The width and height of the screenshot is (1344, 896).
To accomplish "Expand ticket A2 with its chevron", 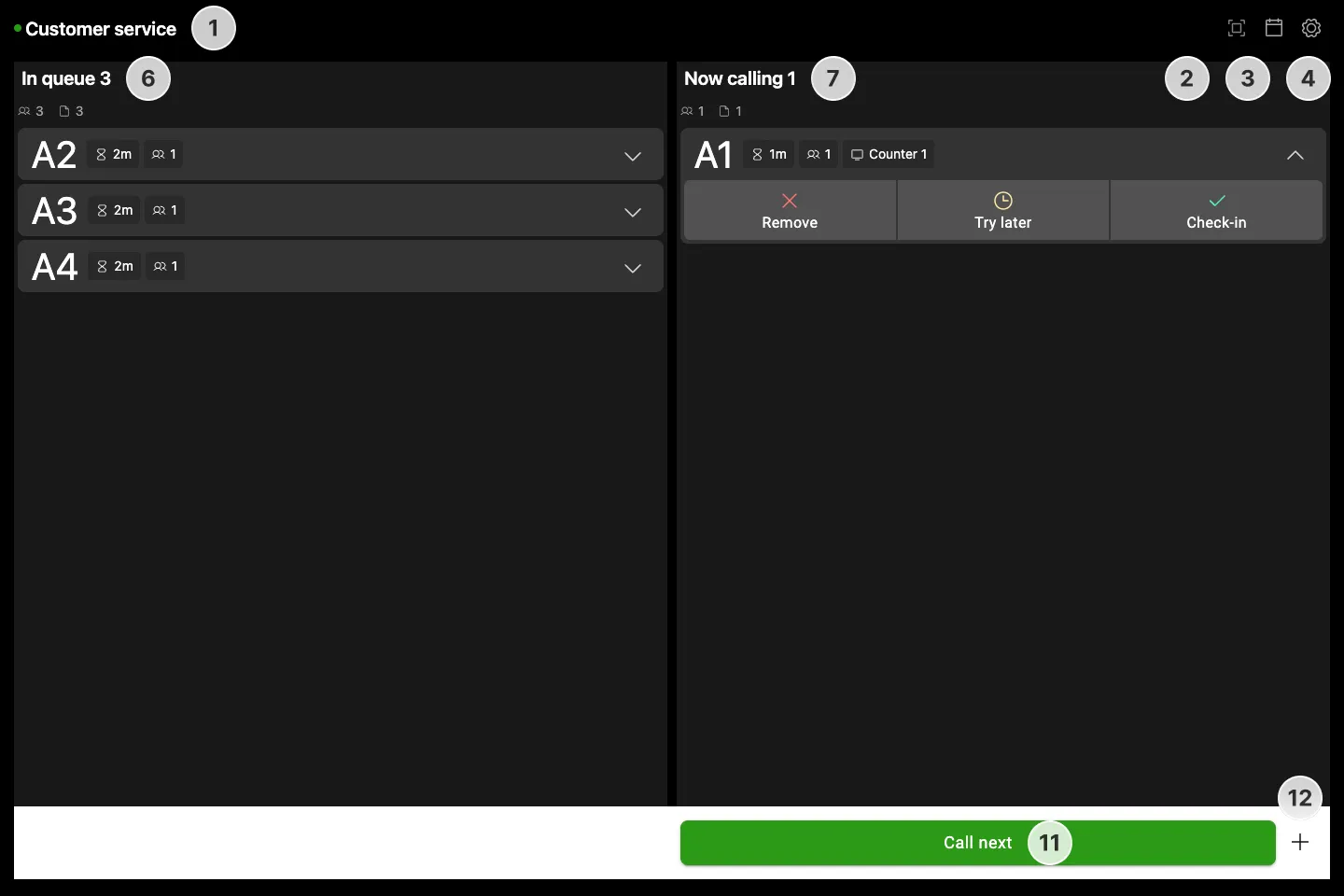I will [633, 156].
